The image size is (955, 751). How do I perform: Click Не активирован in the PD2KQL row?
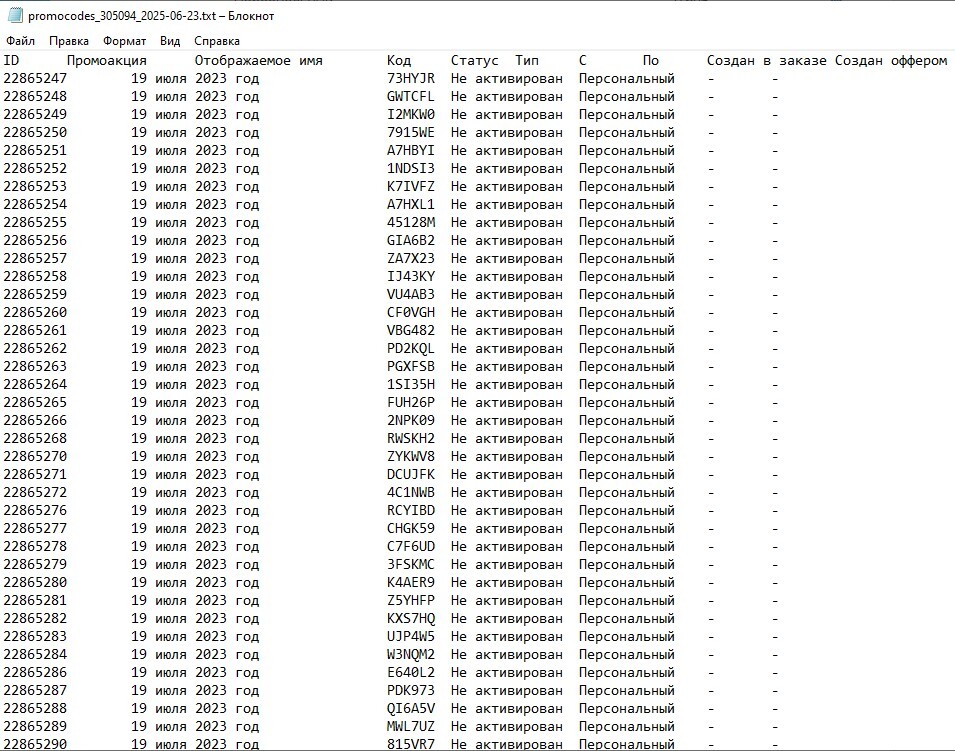click(x=506, y=349)
